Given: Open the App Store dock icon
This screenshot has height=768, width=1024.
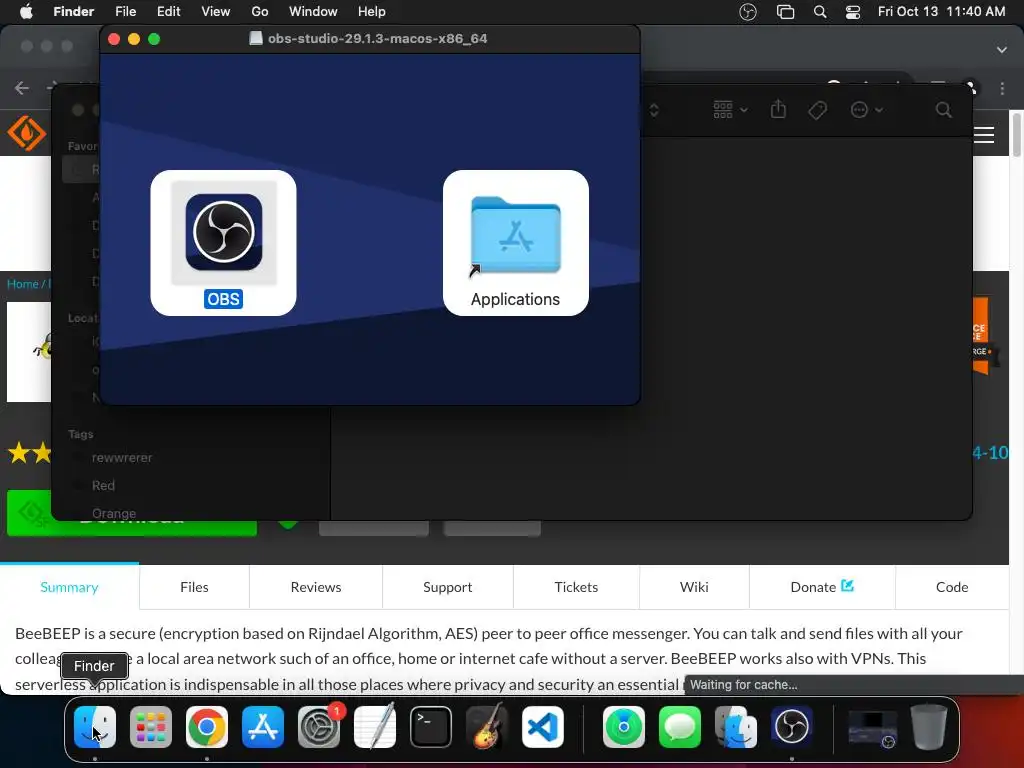Looking at the screenshot, I should tap(263, 727).
